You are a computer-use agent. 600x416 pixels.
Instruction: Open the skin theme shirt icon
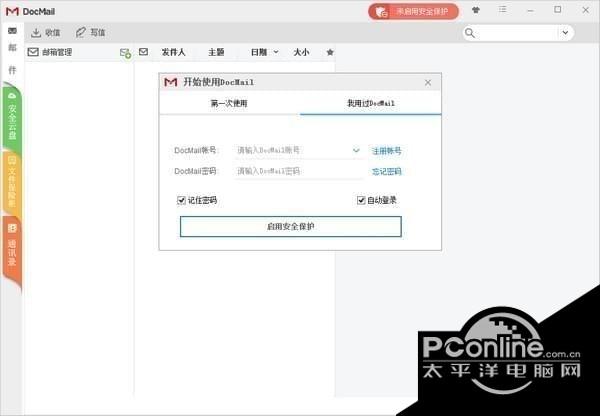tap(476, 10)
